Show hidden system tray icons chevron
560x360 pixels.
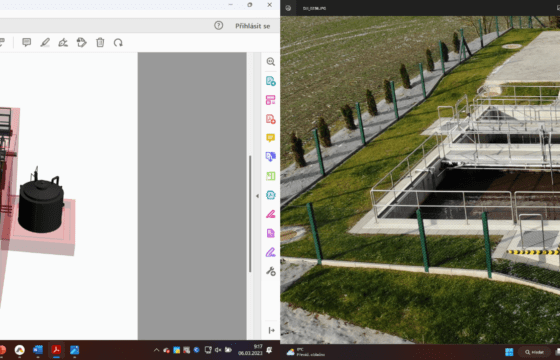pos(156,350)
